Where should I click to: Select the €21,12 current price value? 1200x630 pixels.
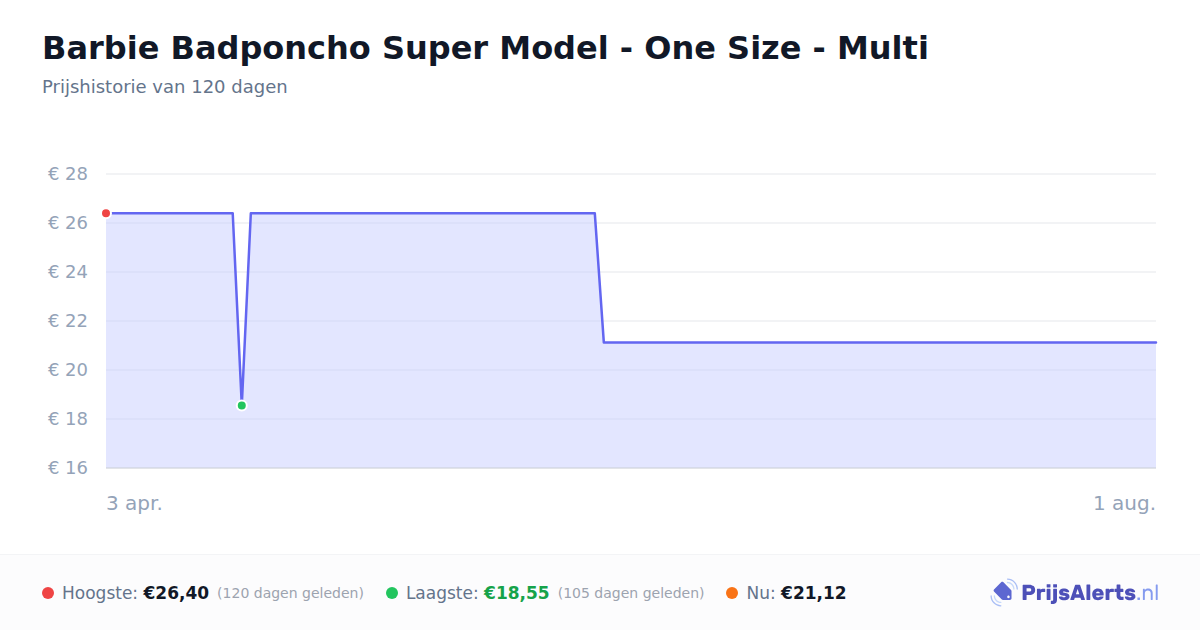813,593
